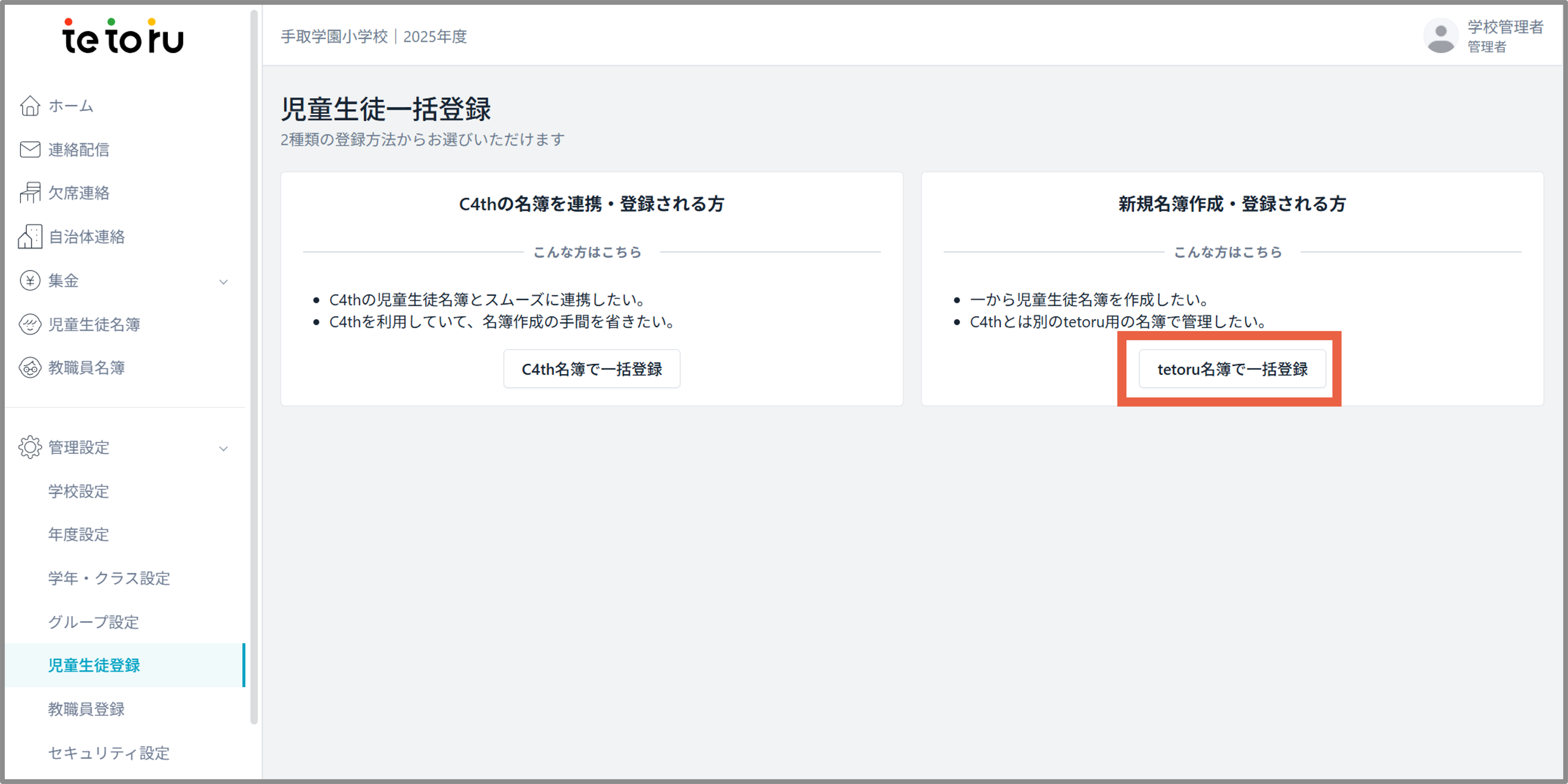Click the 児童生徒一括登録 page heading

386,110
